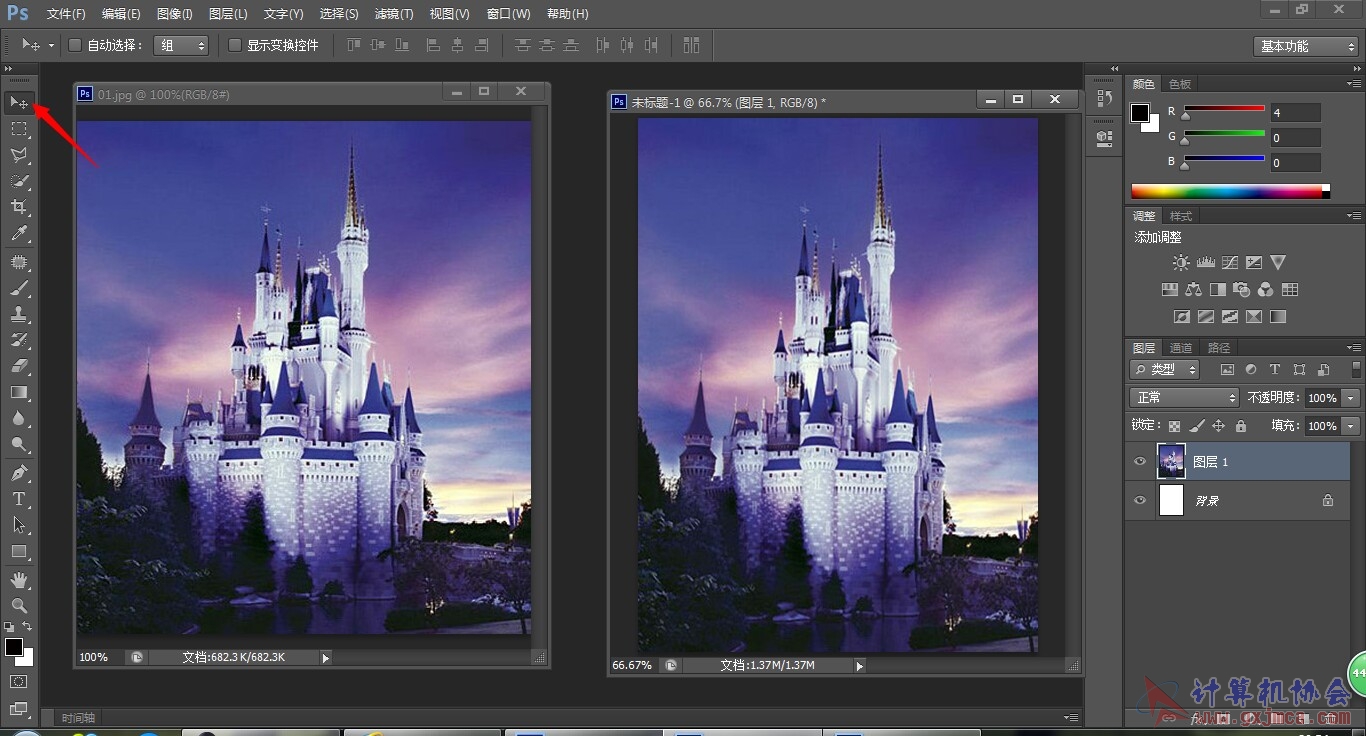
Task: Select the Brush tool
Action: [19, 288]
